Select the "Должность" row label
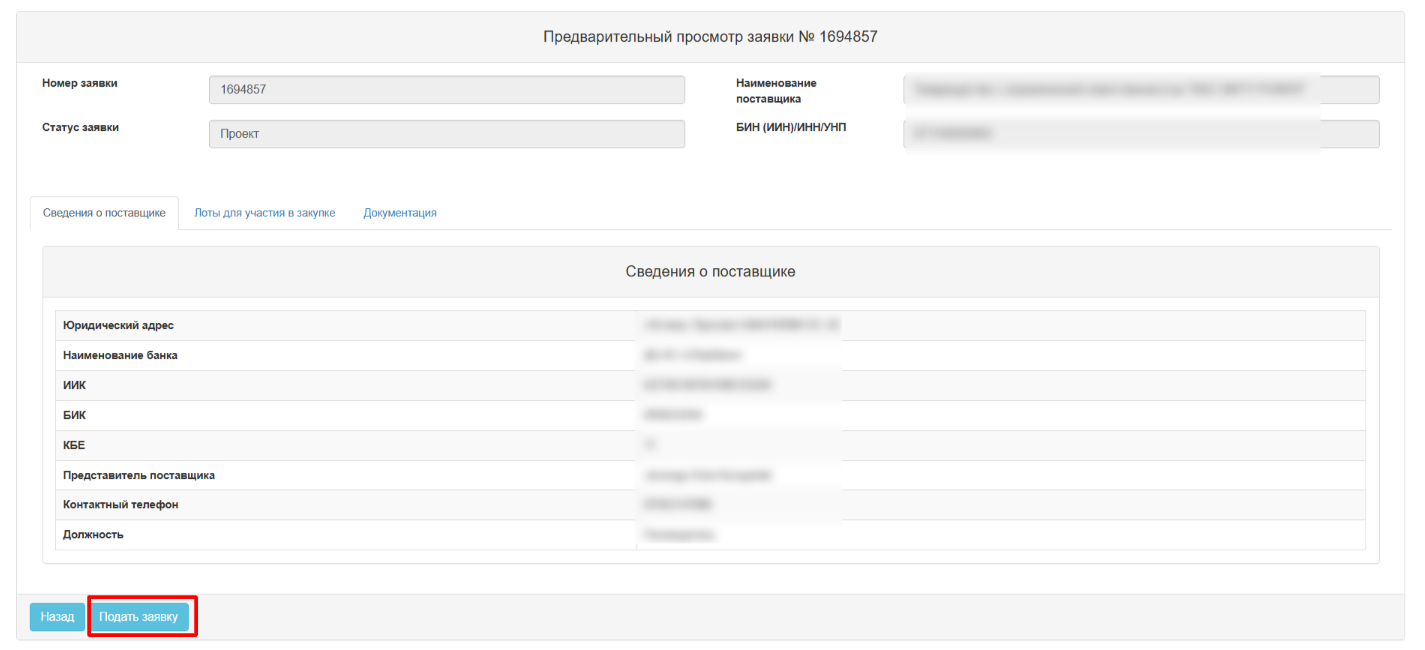The image size is (1425, 650). [93, 535]
